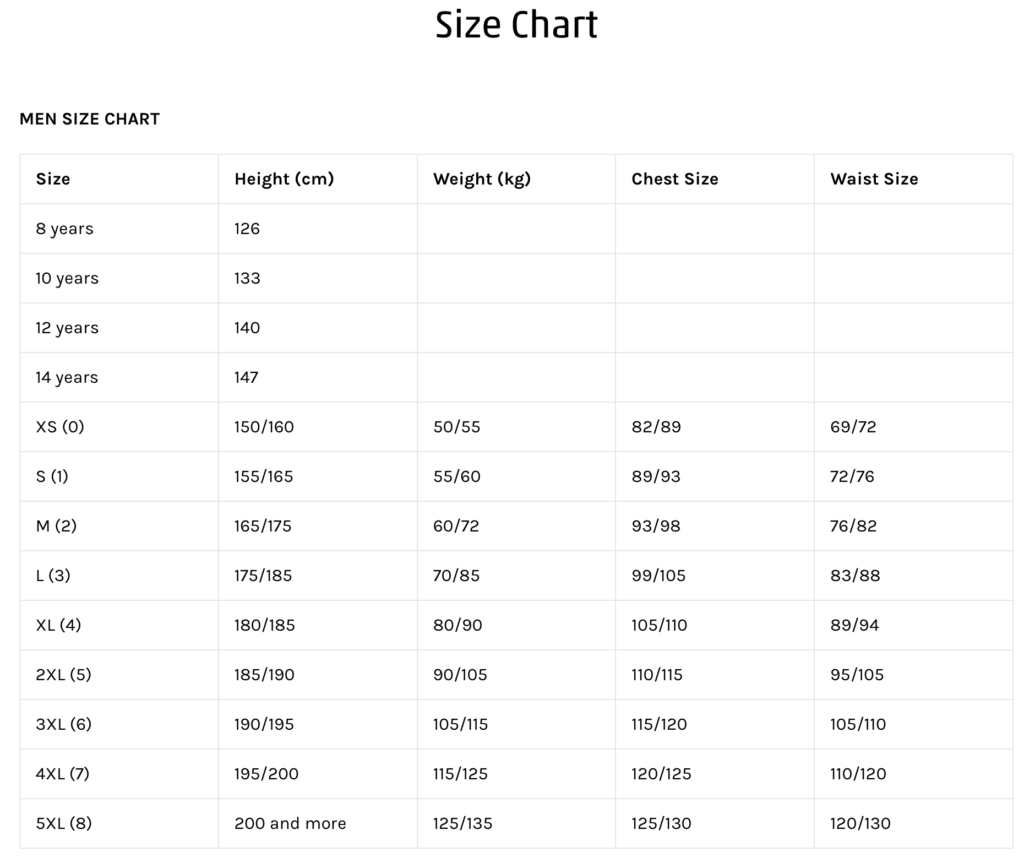Click height '195/200' in 4XL row
The height and width of the screenshot is (857, 1024).
pos(266,775)
